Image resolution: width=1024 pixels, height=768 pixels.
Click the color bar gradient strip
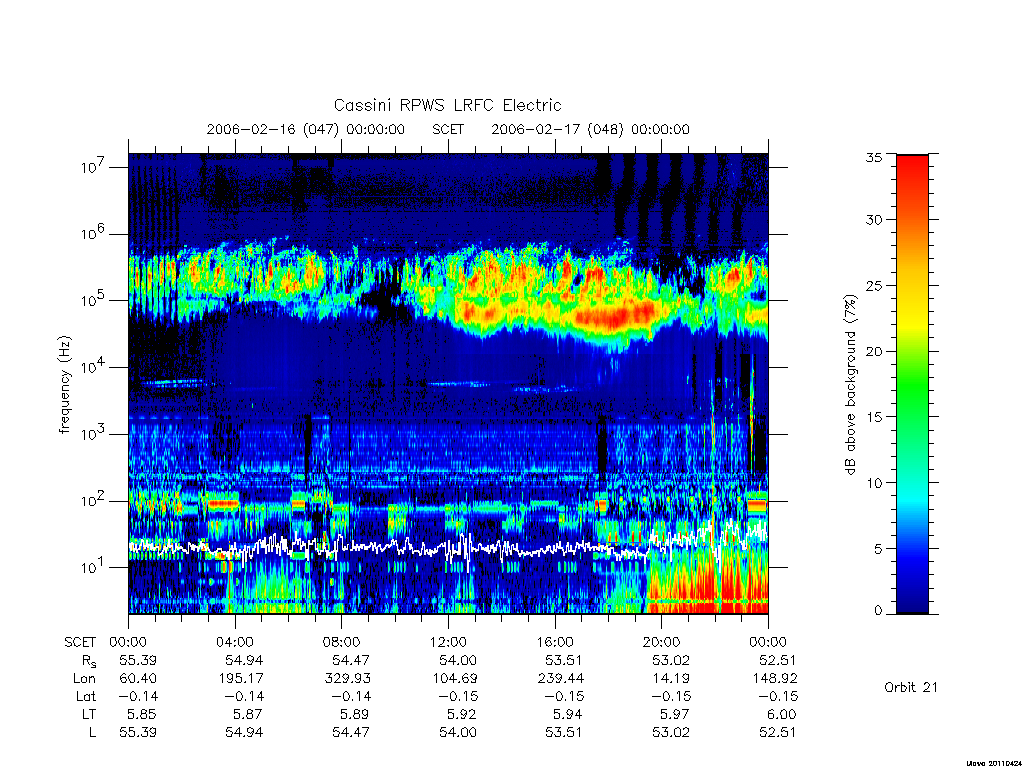[912, 384]
